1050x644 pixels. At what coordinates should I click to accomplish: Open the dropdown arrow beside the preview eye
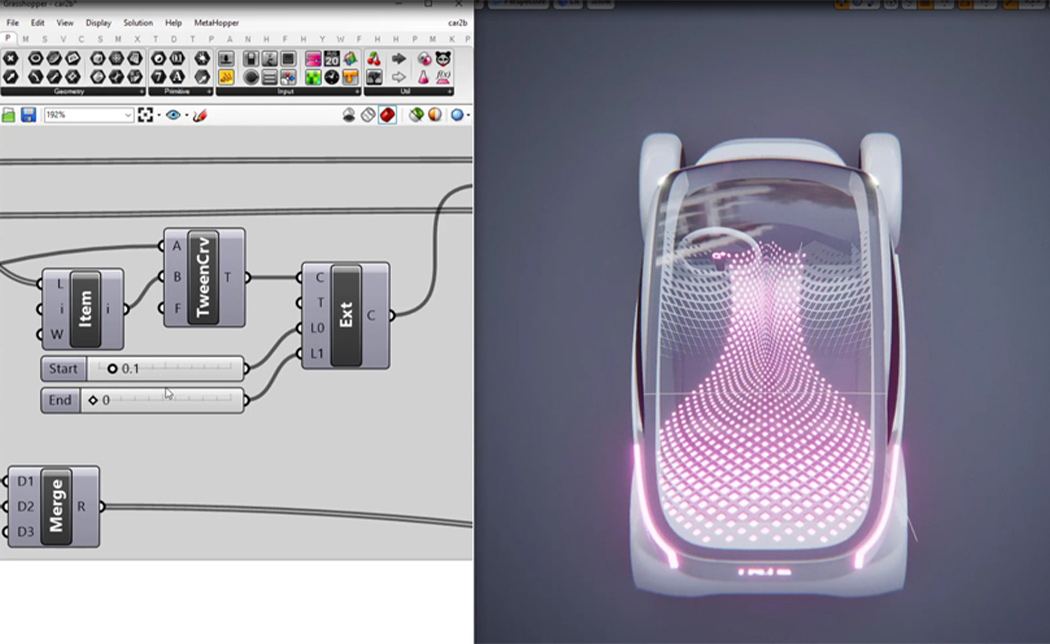click(186, 114)
